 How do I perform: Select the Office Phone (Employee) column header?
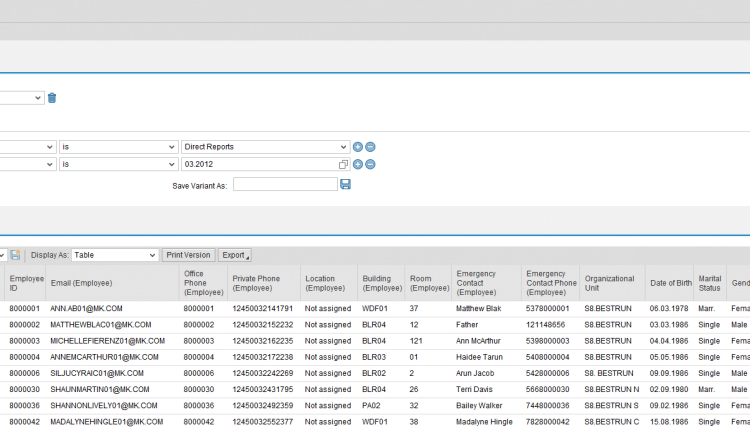(203, 283)
